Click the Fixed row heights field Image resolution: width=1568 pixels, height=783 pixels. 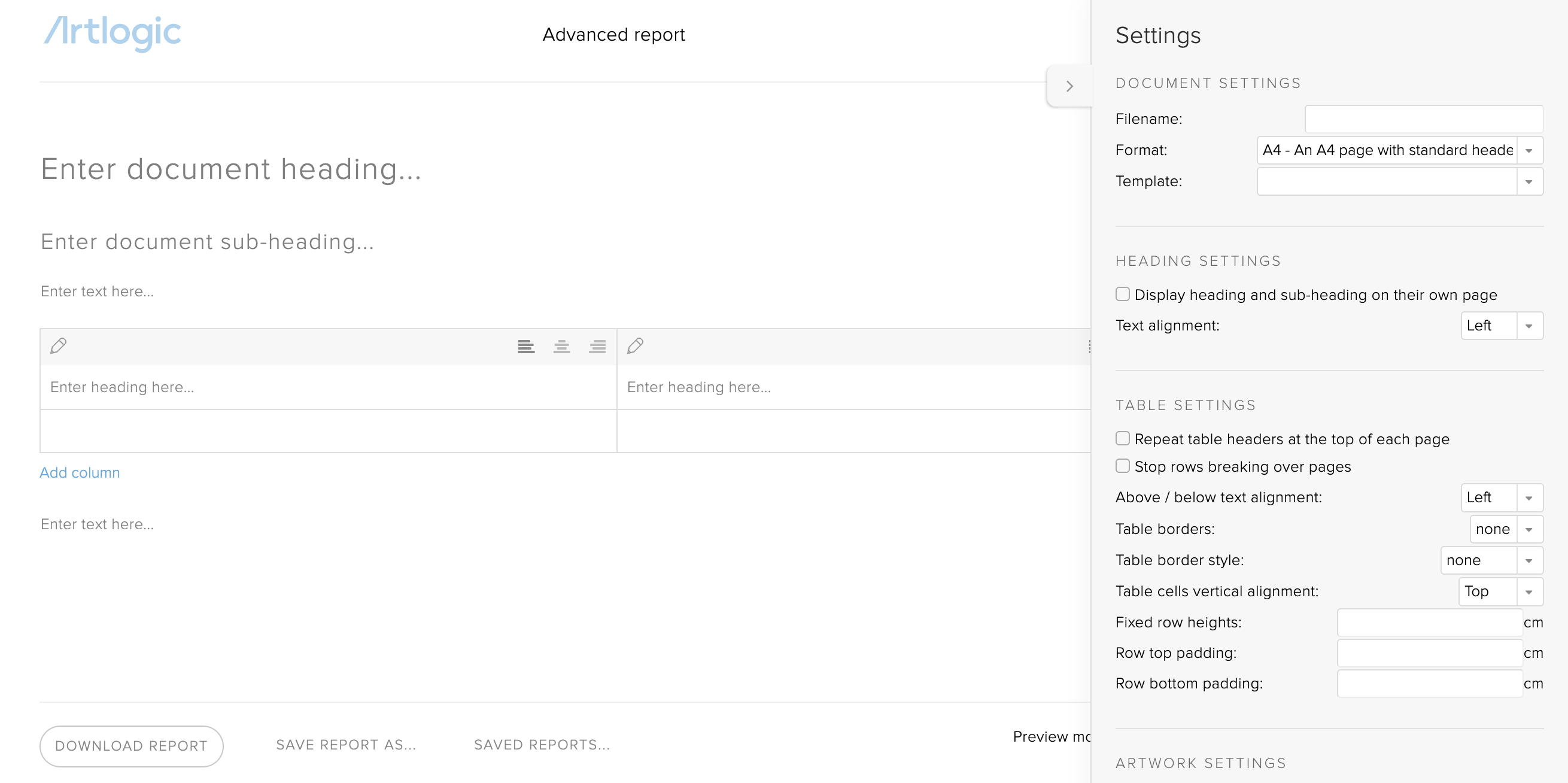pos(1429,622)
